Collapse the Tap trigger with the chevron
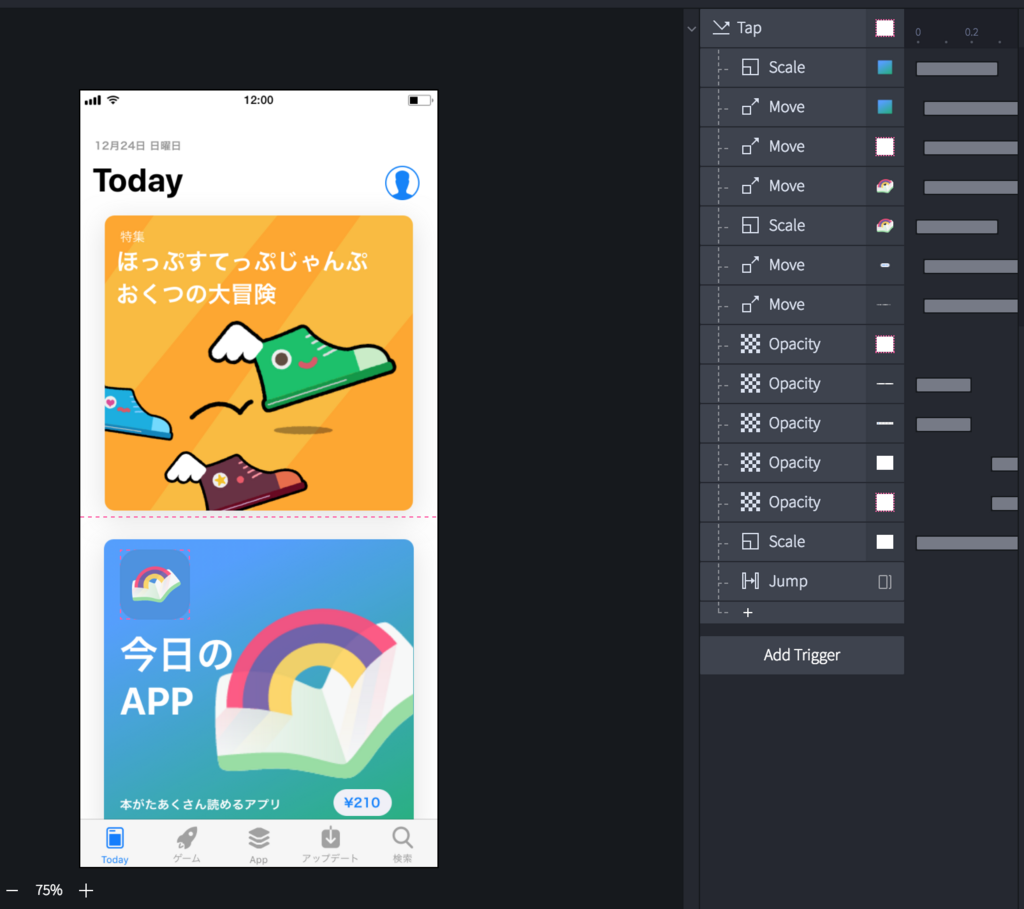Viewport: 1024px width, 909px height. (692, 29)
